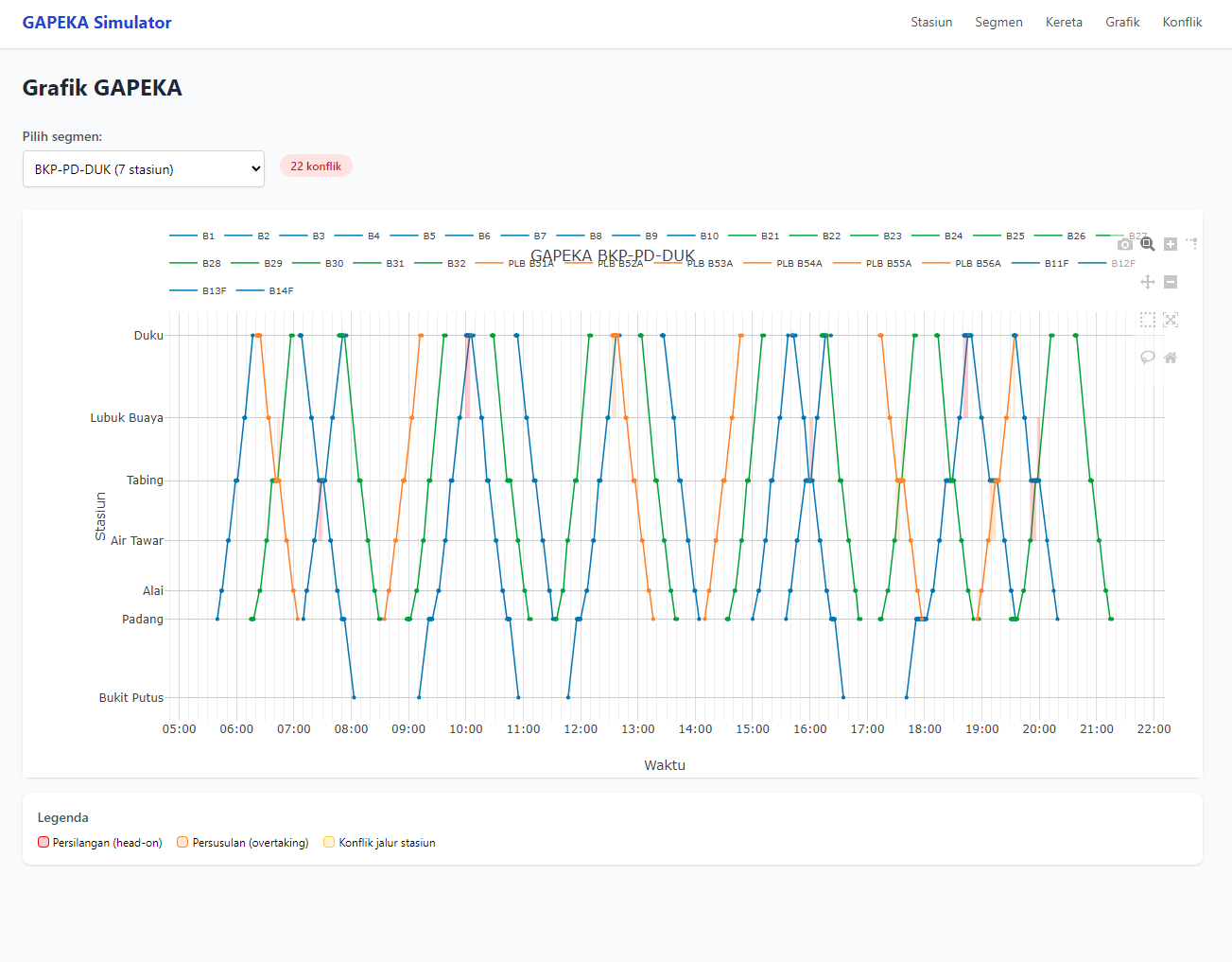The width and height of the screenshot is (1232, 962).
Task: Toggle legend entry B23
Action: (877, 236)
